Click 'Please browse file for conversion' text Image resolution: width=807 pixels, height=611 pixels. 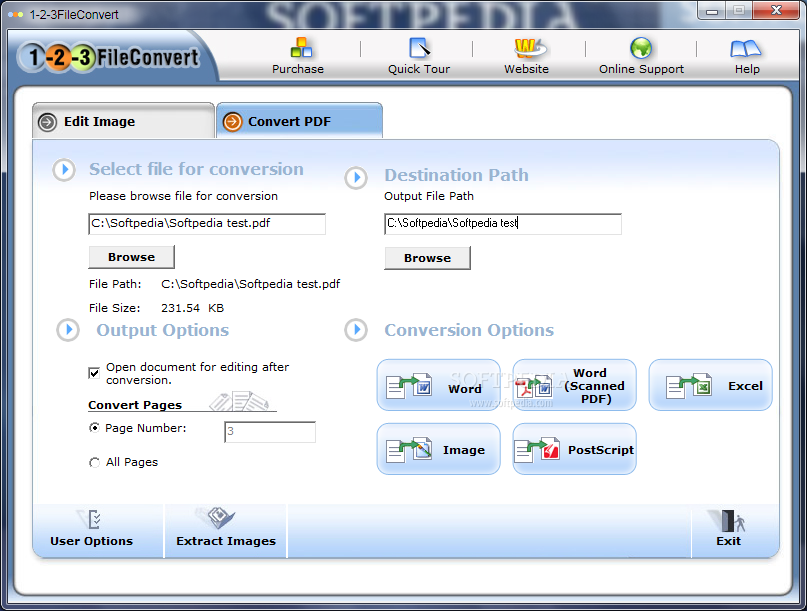point(183,196)
